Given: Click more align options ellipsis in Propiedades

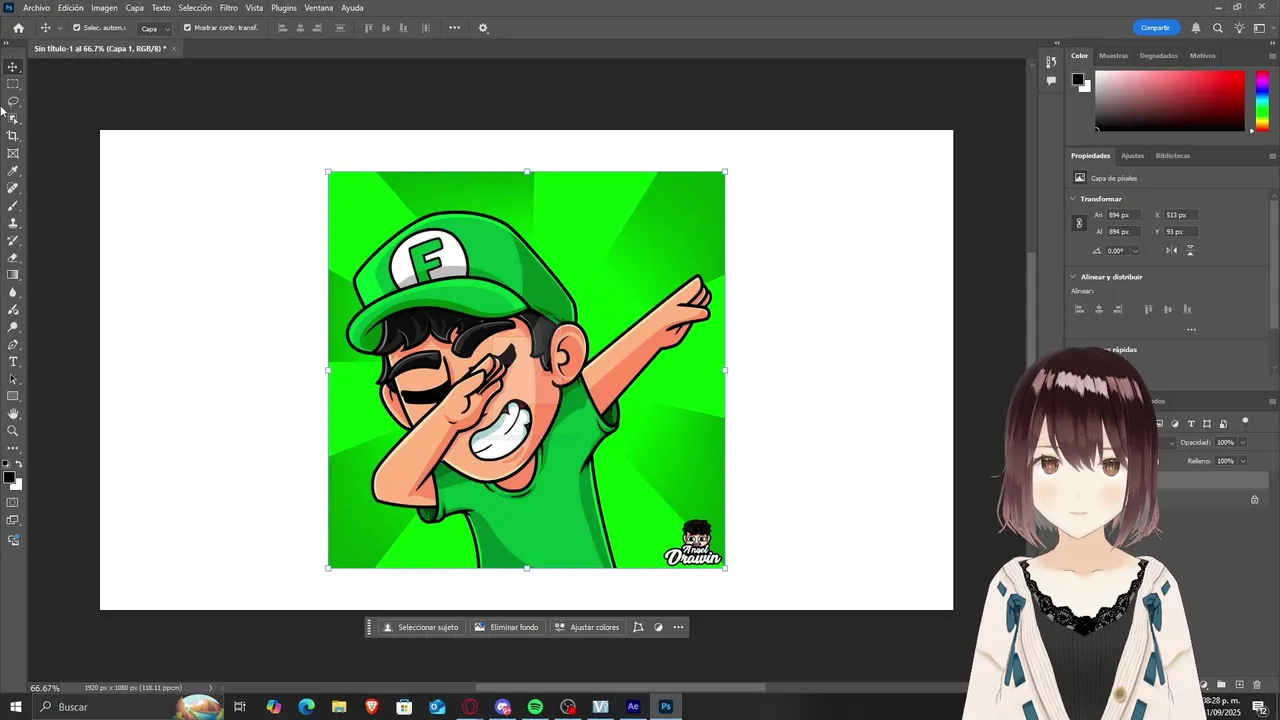Looking at the screenshot, I should pos(1191,329).
